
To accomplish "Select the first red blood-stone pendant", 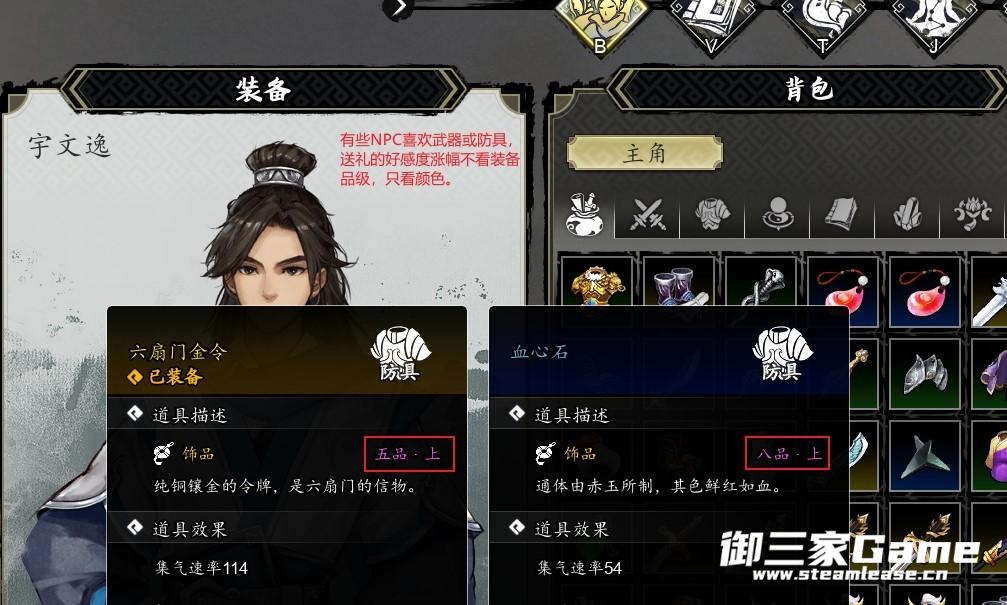I will [x=843, y=290].
